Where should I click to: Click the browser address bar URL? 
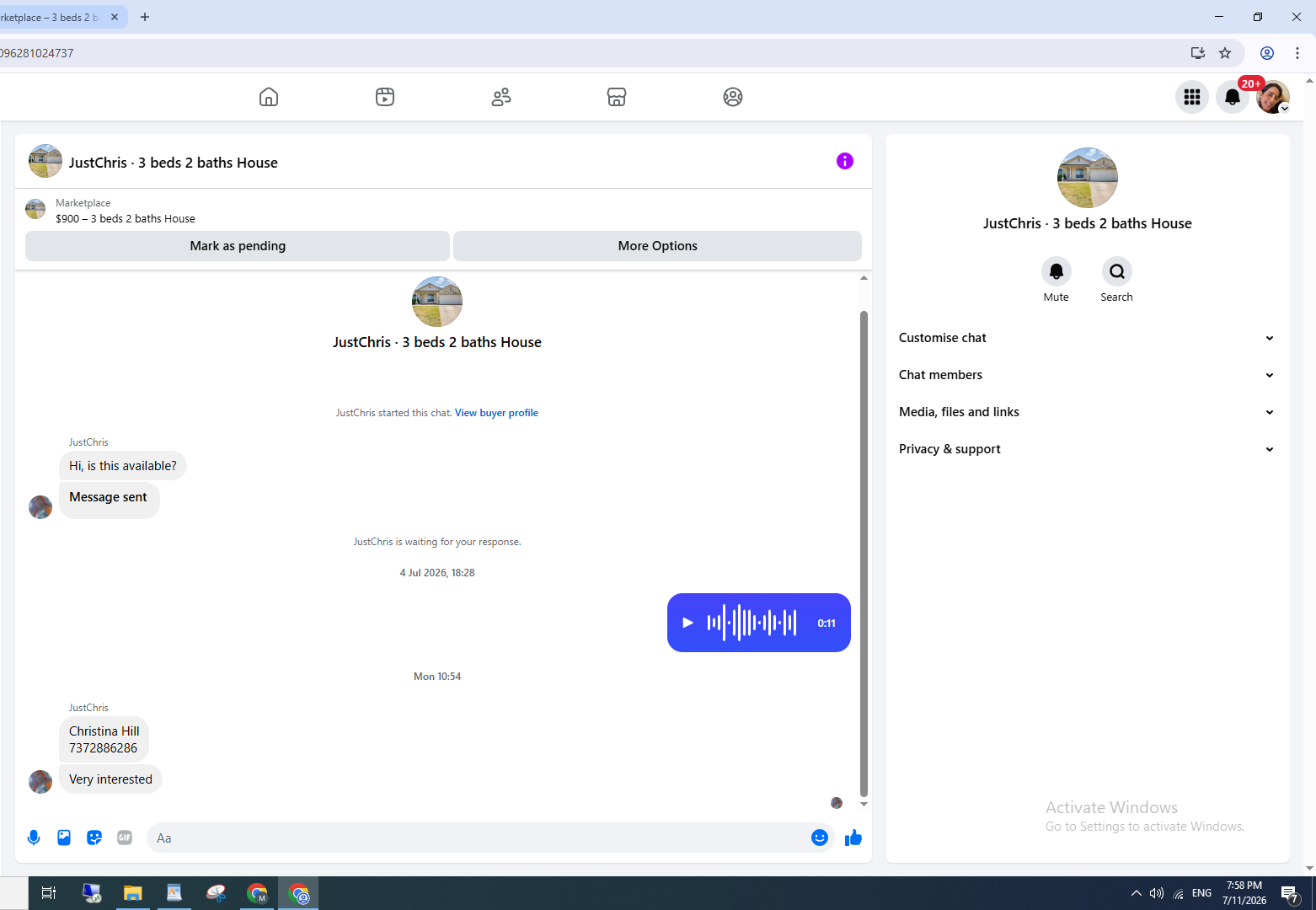click(x=590, y=53)
